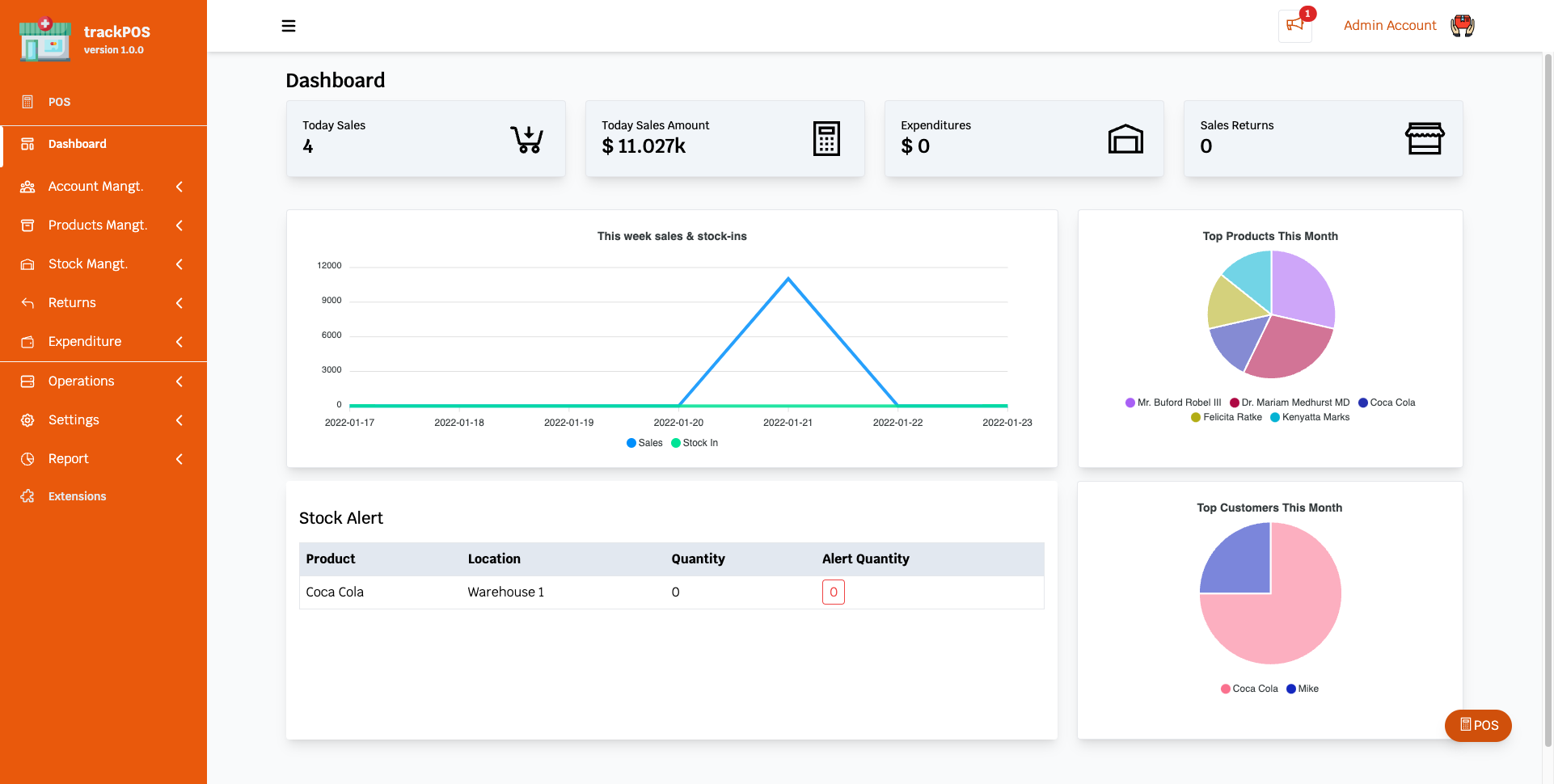This screenshot has width=1554, height=784.
Task: Hide the Sales series in the weekly chart legend
Action: point(644,443)
